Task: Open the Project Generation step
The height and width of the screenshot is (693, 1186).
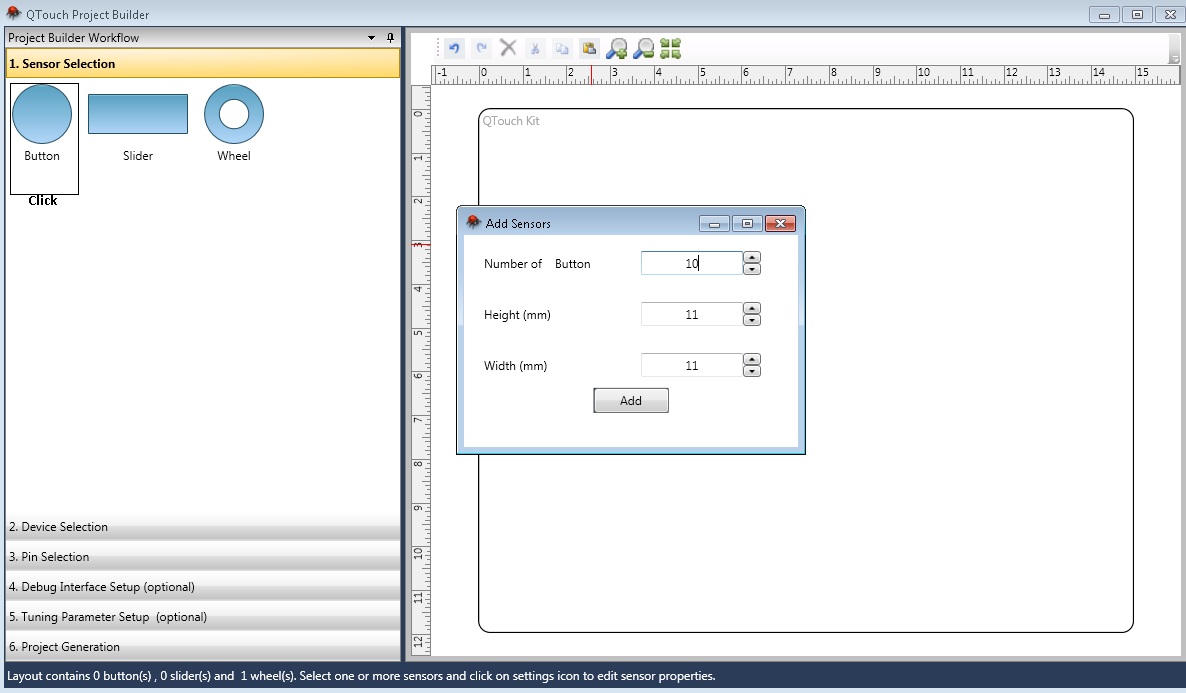Action: tap(202, 647)
